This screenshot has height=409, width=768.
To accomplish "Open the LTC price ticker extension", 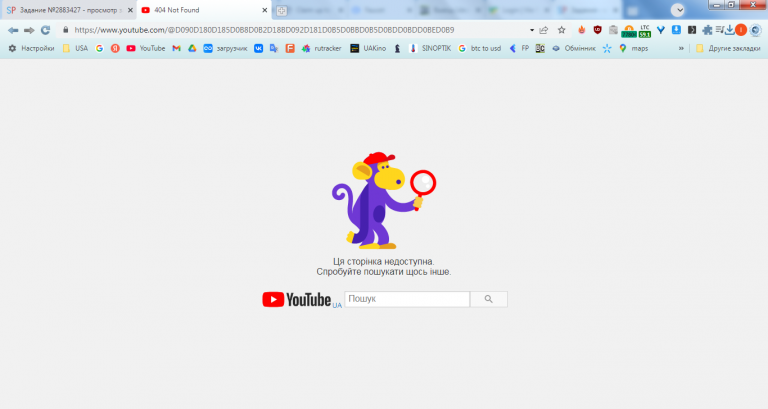I will pos(645,31).
